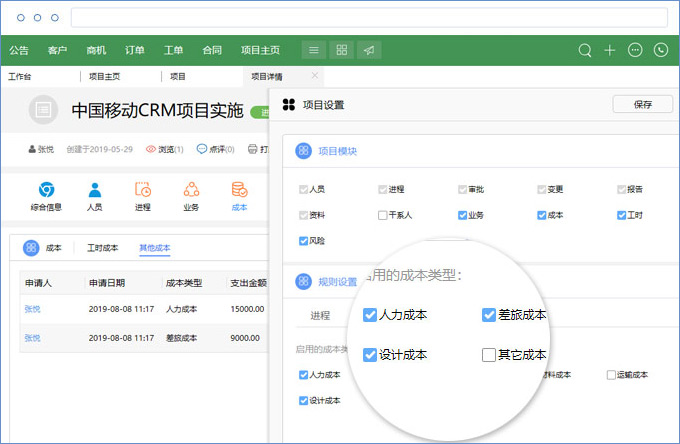Viewport: 680px width, 444px height.
Task: Click the browser address bar
Action: [x=369, y=18]
